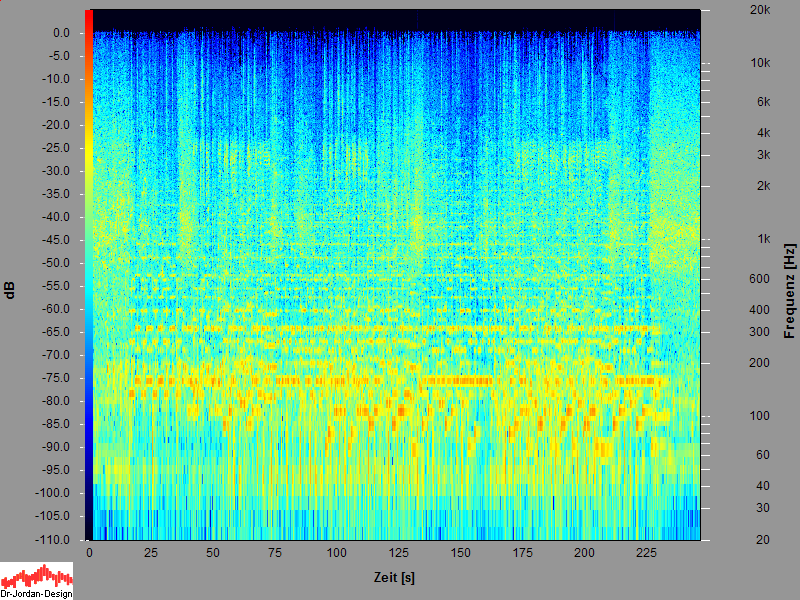
Task: Click the Dr-Jordan-Design logo icon
Action: (x=37, y=580)
